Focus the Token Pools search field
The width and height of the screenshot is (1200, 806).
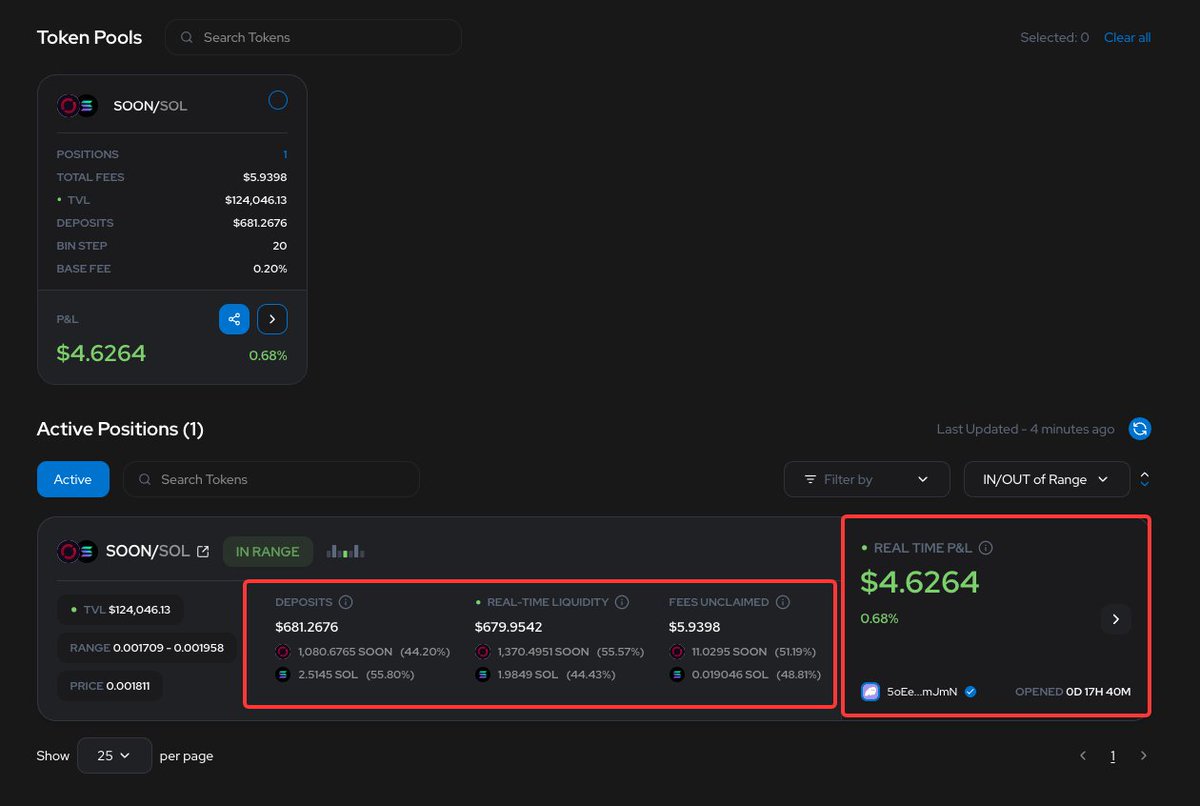coord(313,37)
